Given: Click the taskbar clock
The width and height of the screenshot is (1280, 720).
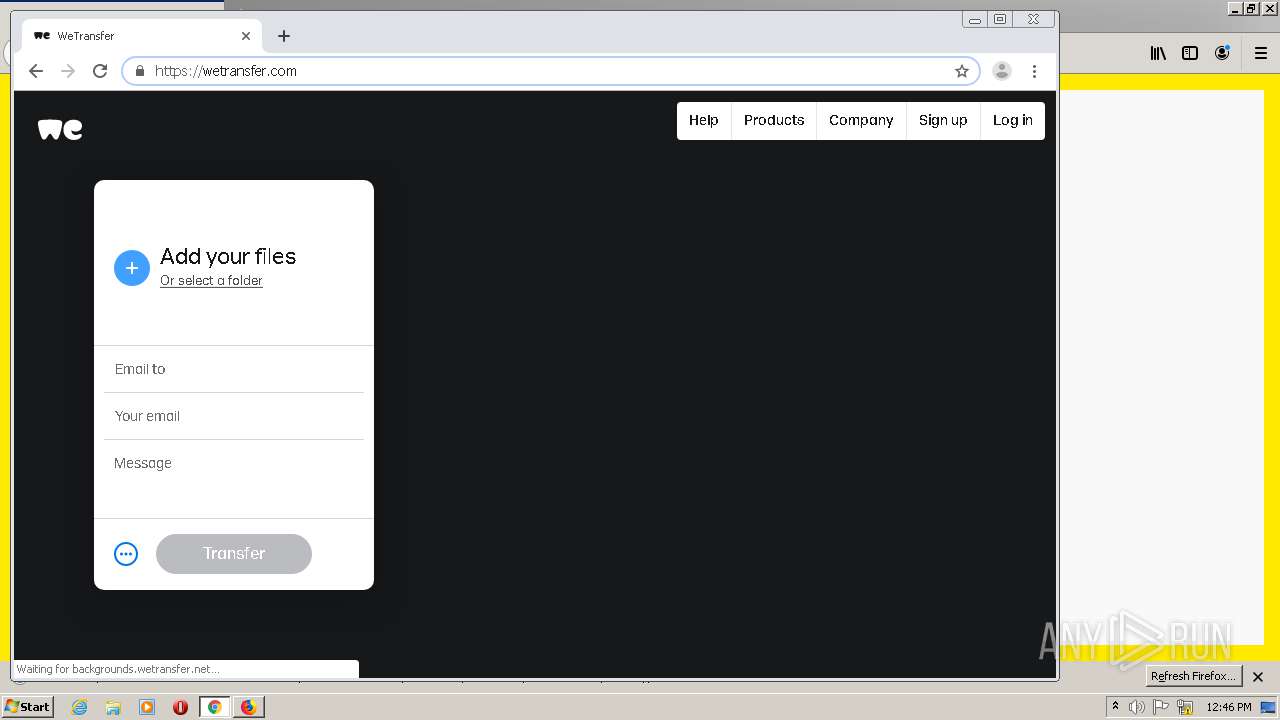Looking at the screenshot, I should [1229, 707].
